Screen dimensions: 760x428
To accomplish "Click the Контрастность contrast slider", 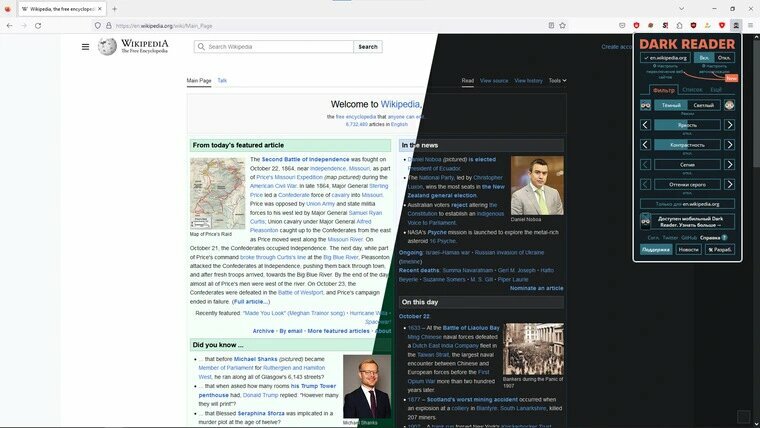I will (x=687, y=145).
